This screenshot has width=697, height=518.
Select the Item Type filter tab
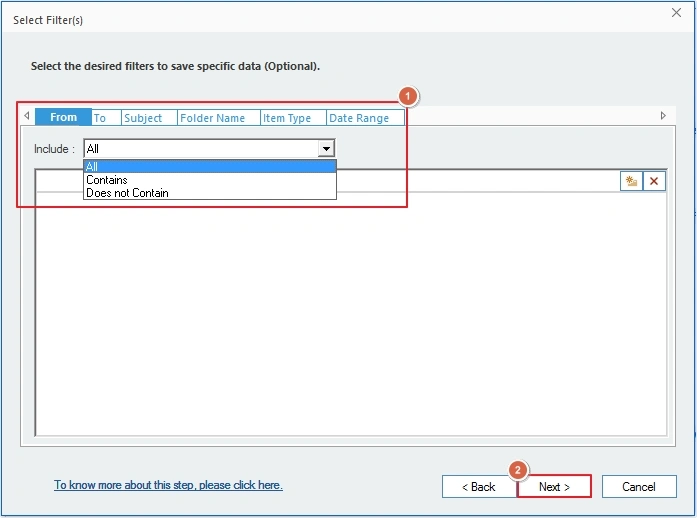coord(293,118)
